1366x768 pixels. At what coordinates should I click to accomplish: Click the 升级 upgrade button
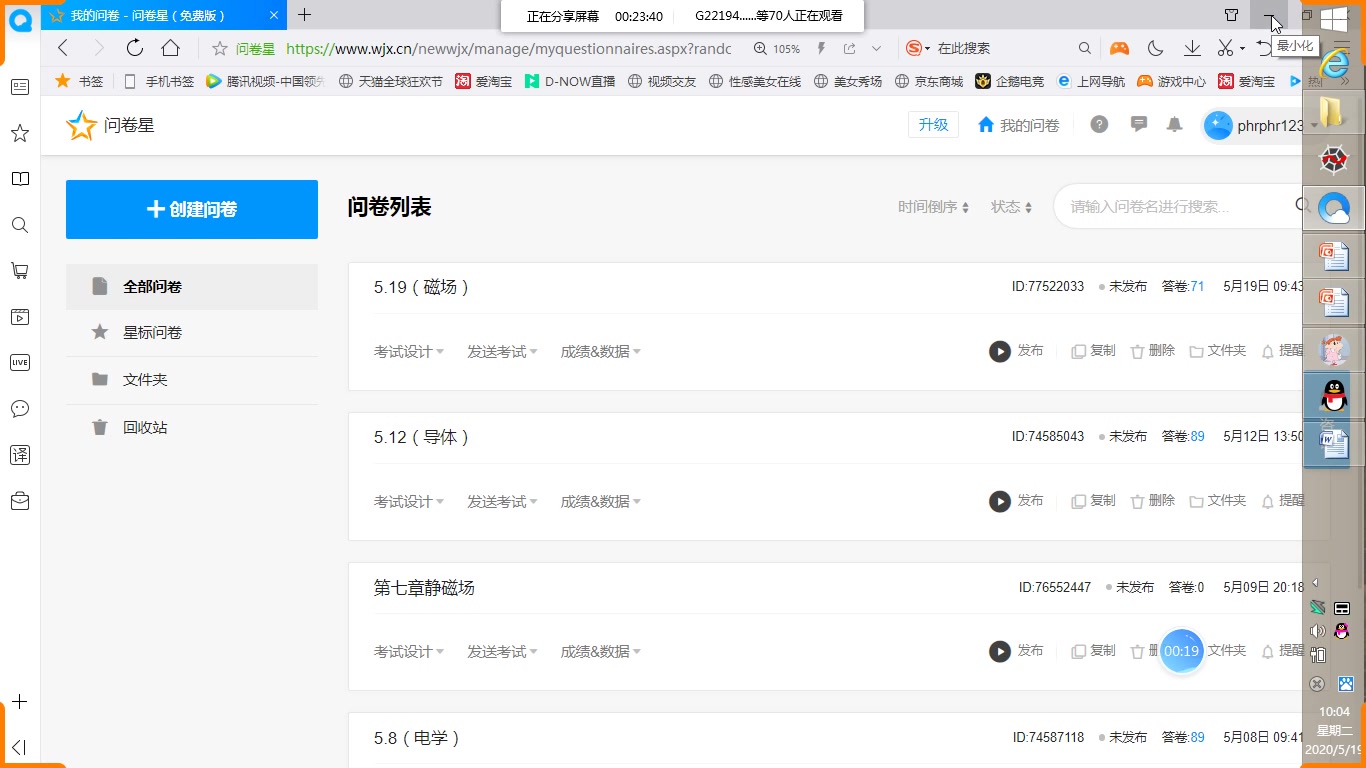933,124
